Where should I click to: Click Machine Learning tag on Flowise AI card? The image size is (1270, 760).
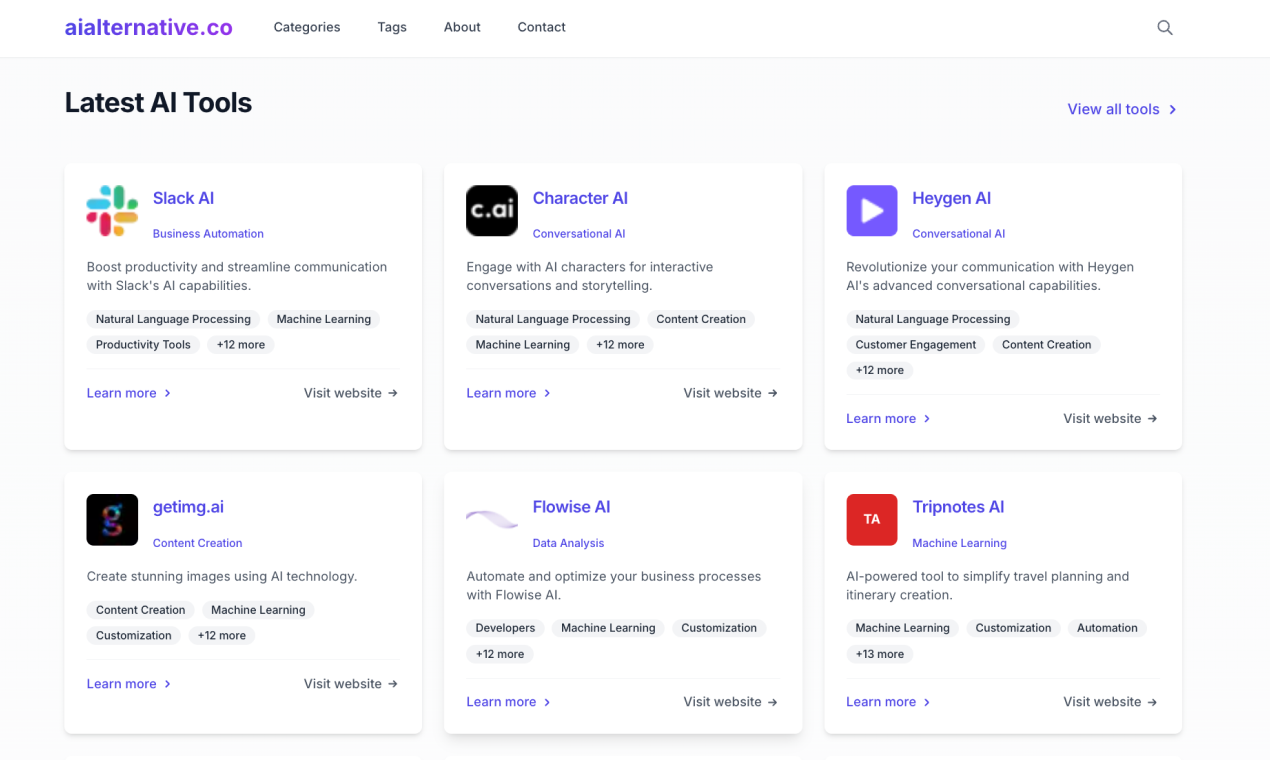click(608, 628)
